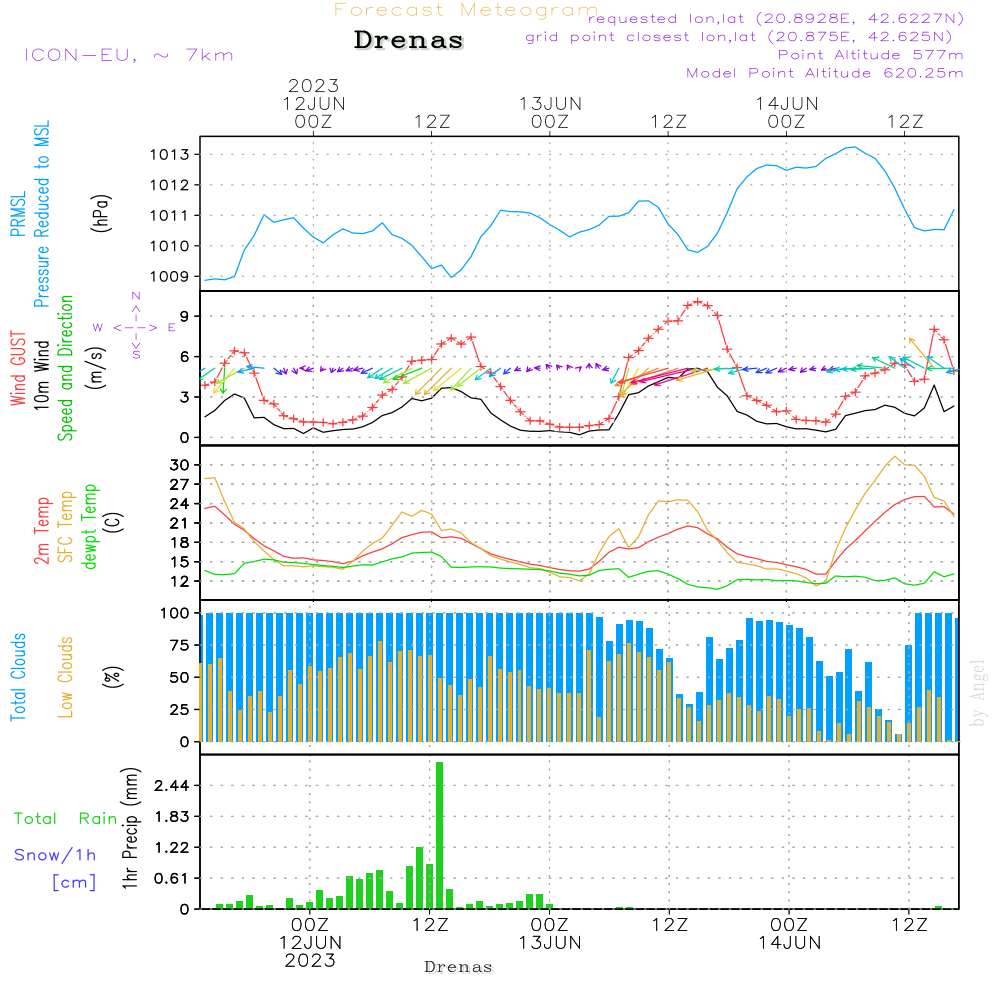Select 'requested lon,lat (20.8928E, 42.6227N)' text
The image size is (1000, 1000).
coord(776,18)
